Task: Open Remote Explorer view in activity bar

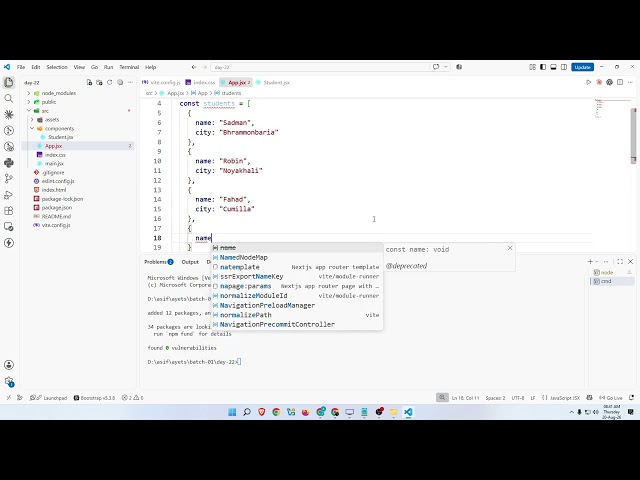Action: coord(9,227)
